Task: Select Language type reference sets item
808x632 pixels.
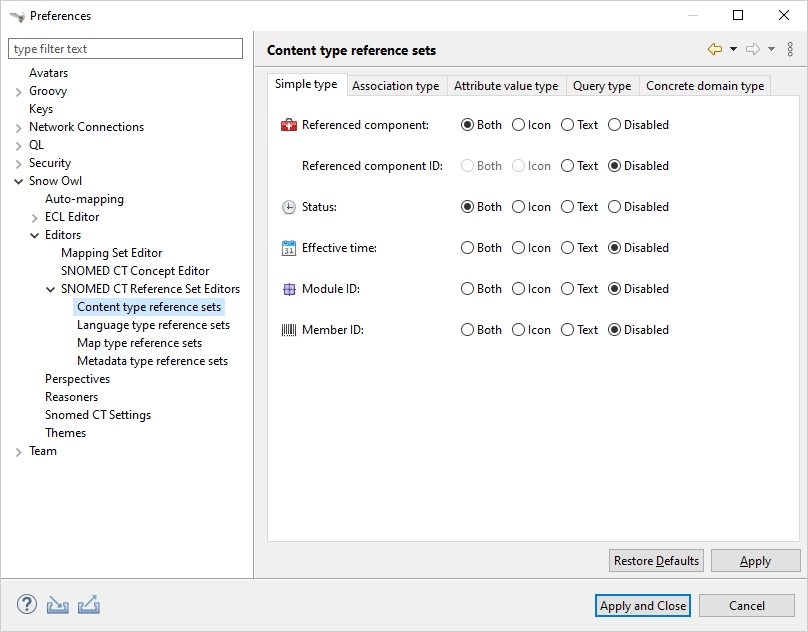Action: click(x=153, y=325)
